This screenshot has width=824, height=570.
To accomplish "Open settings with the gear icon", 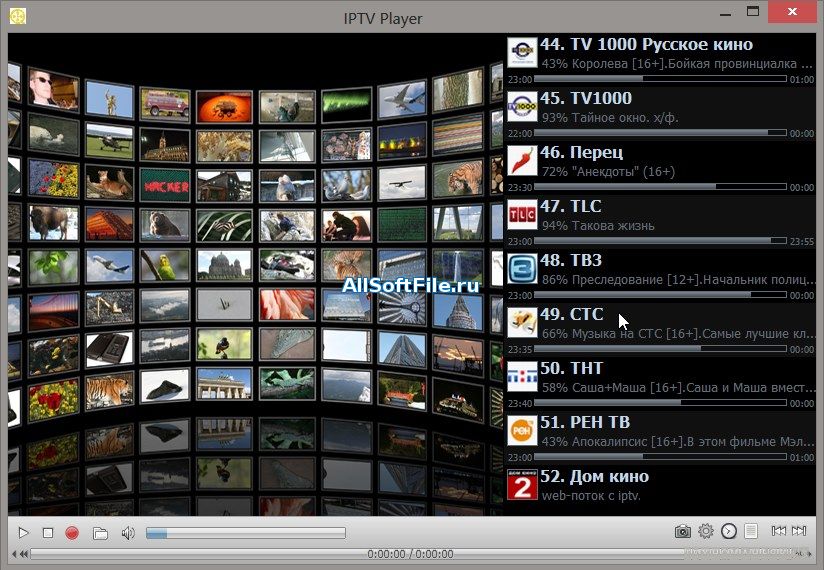I will coord(706,531).
